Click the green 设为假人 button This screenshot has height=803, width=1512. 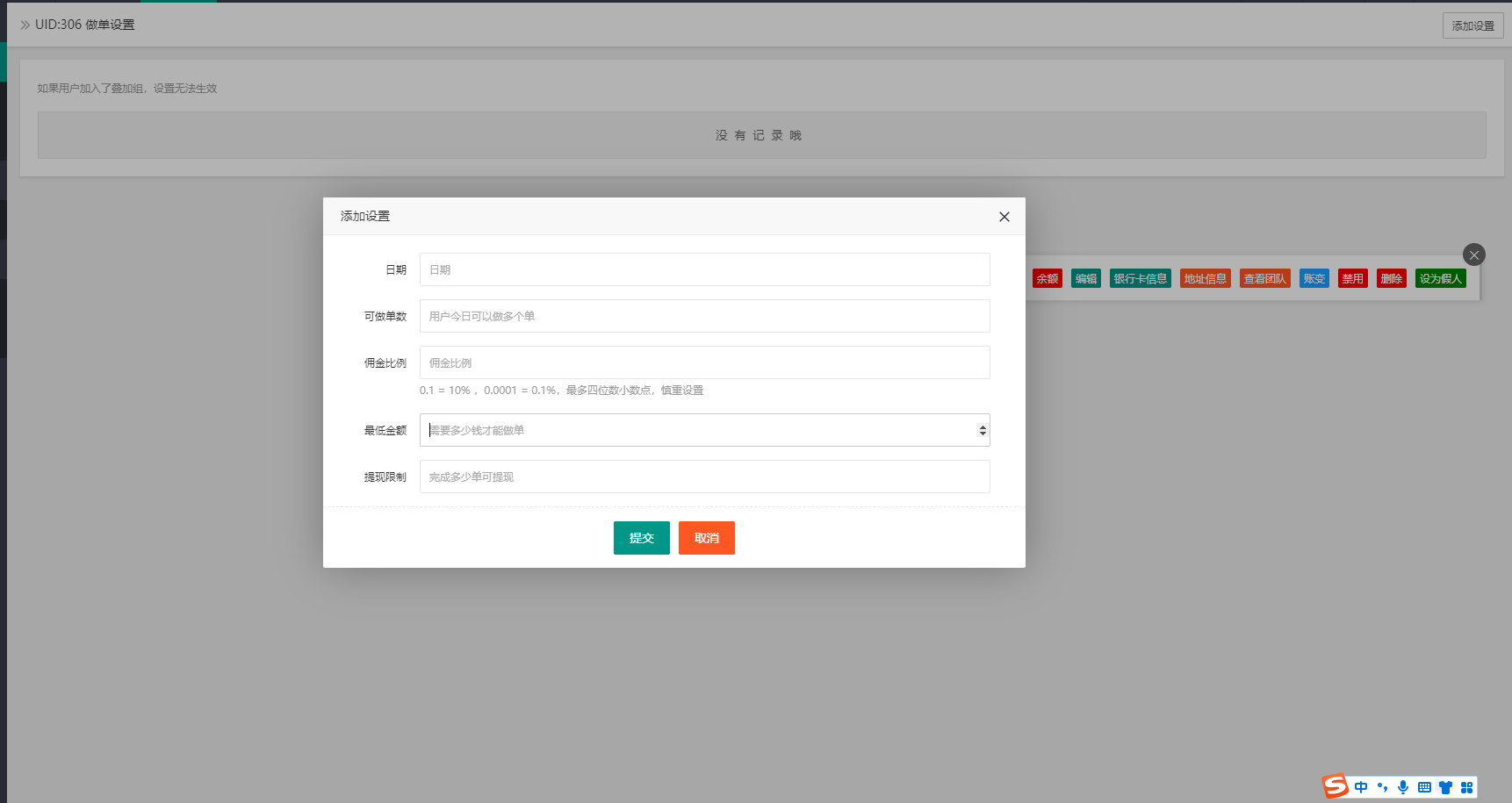(x=1440, y=279)
